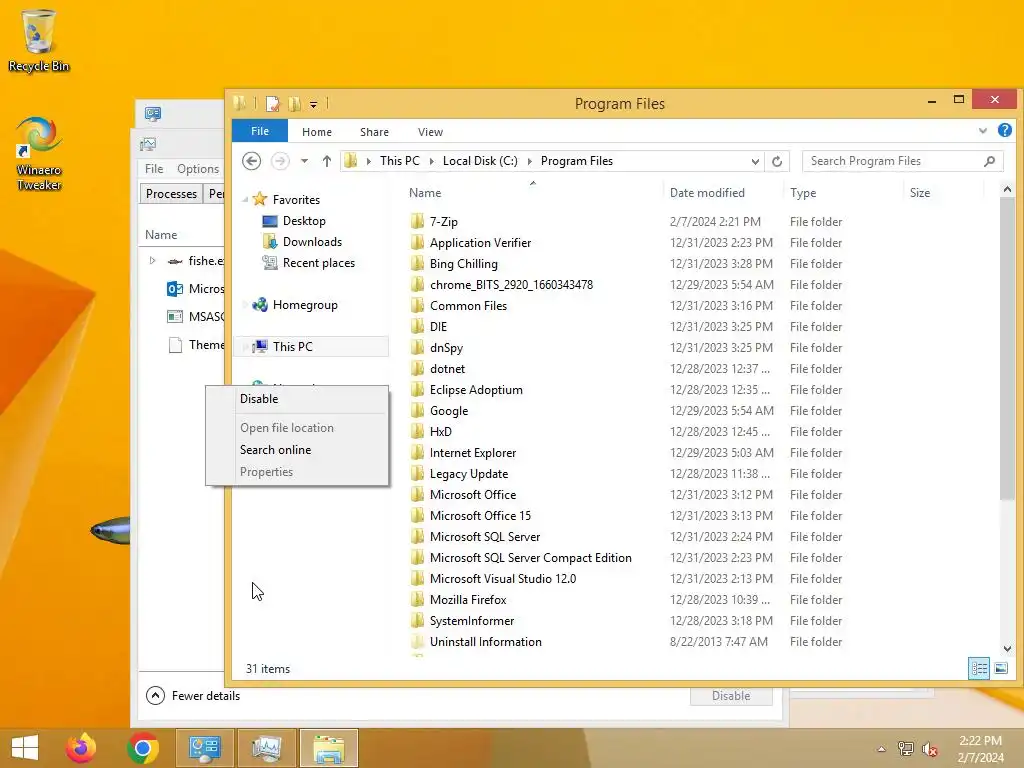Collapse Task Manager with Fewer details
Screen dimensions: 1024x768
point(193,696)
